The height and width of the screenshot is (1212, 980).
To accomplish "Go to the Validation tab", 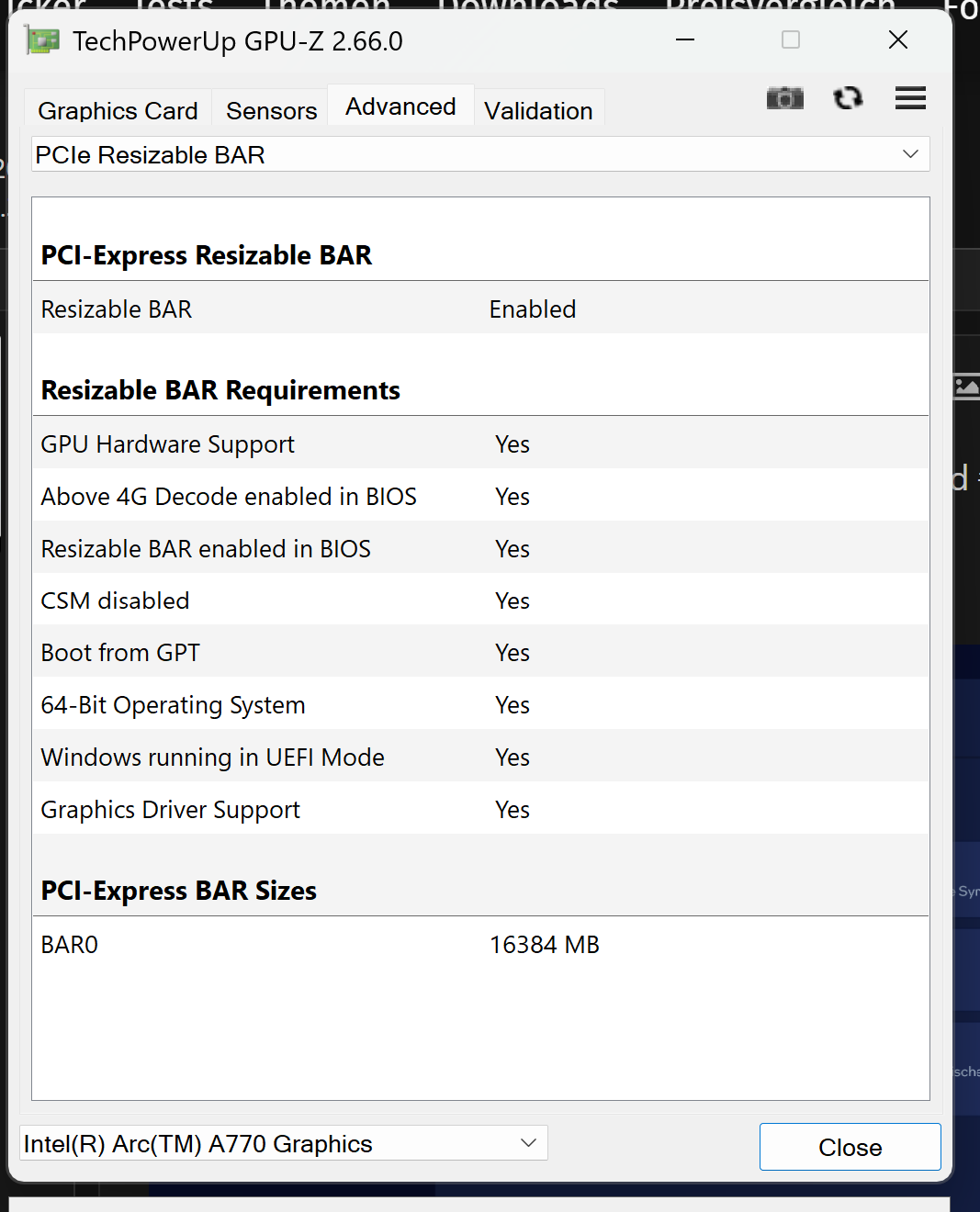I will click(x=538, y=111).
